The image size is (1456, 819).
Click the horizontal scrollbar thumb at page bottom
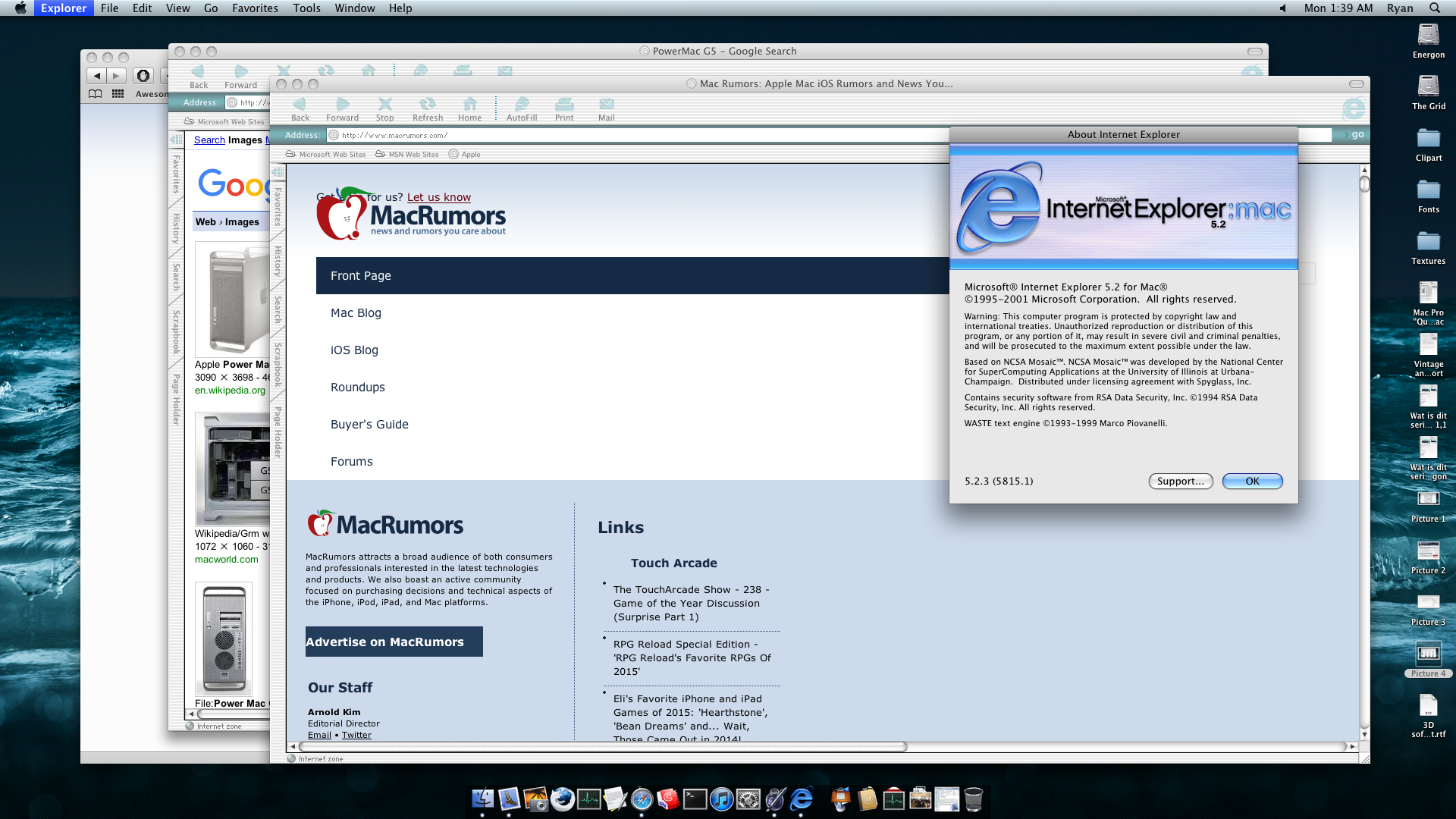603,747
